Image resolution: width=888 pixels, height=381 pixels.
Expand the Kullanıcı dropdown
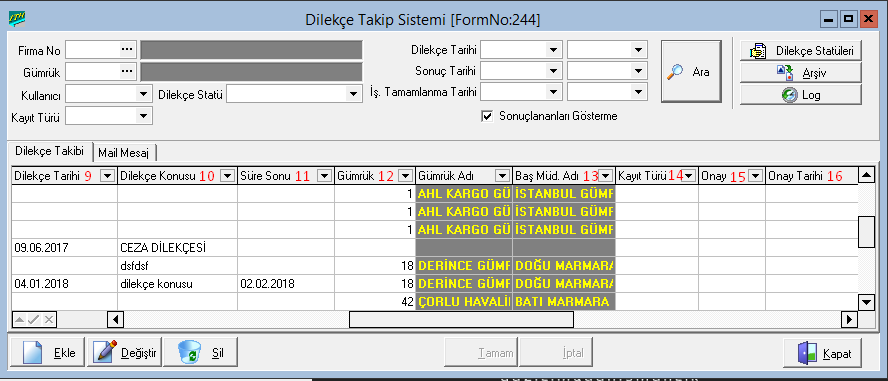click(x=144, y=93)
